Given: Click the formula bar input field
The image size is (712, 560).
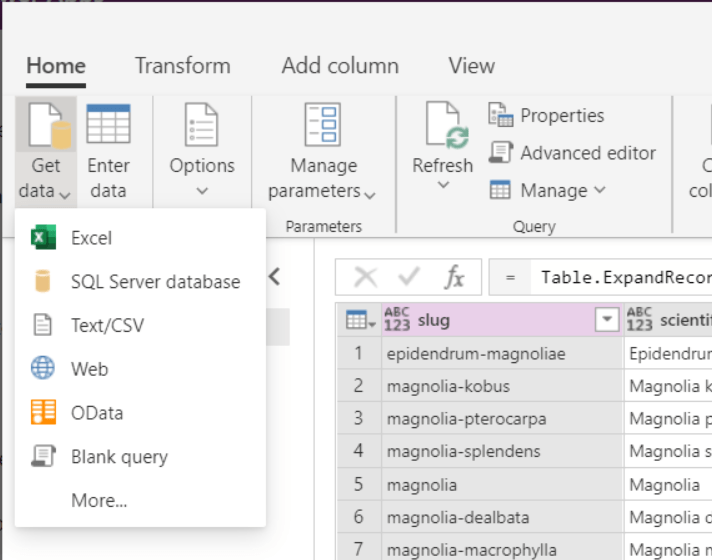Looking at the screenshot, I should 620,277.
